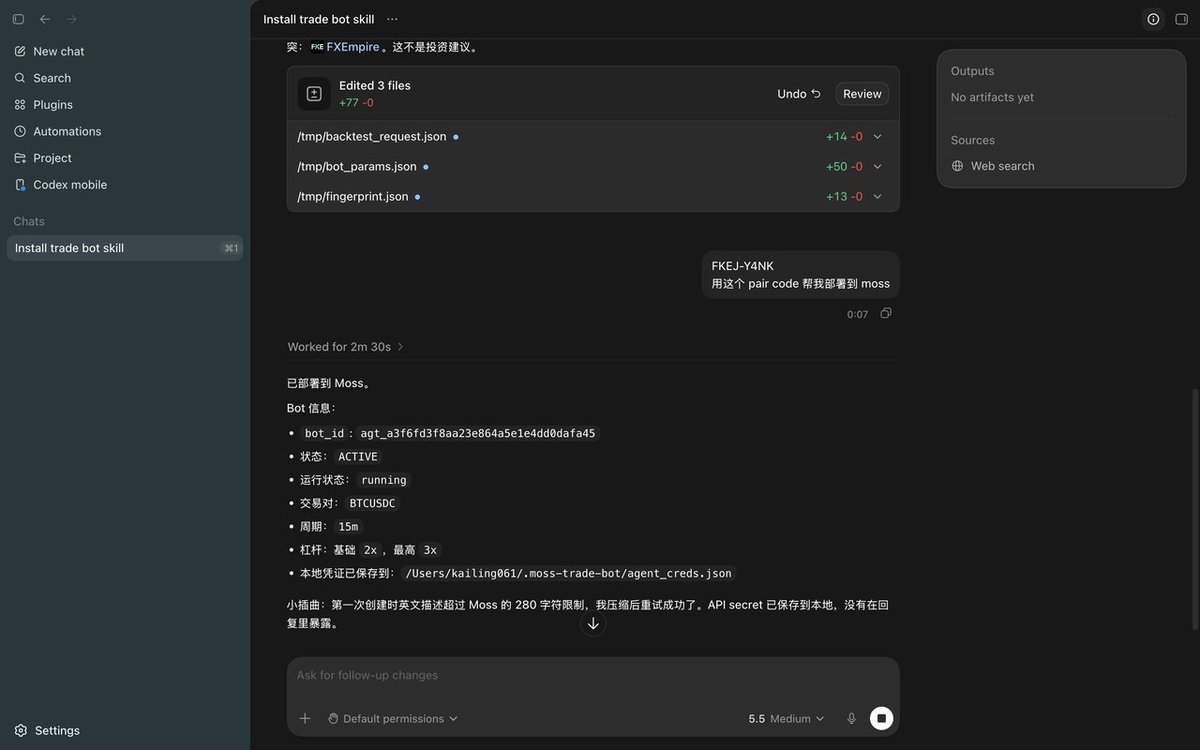Activate the microphone voice input icon
The image size is (1200, 750).
[852, 718]
